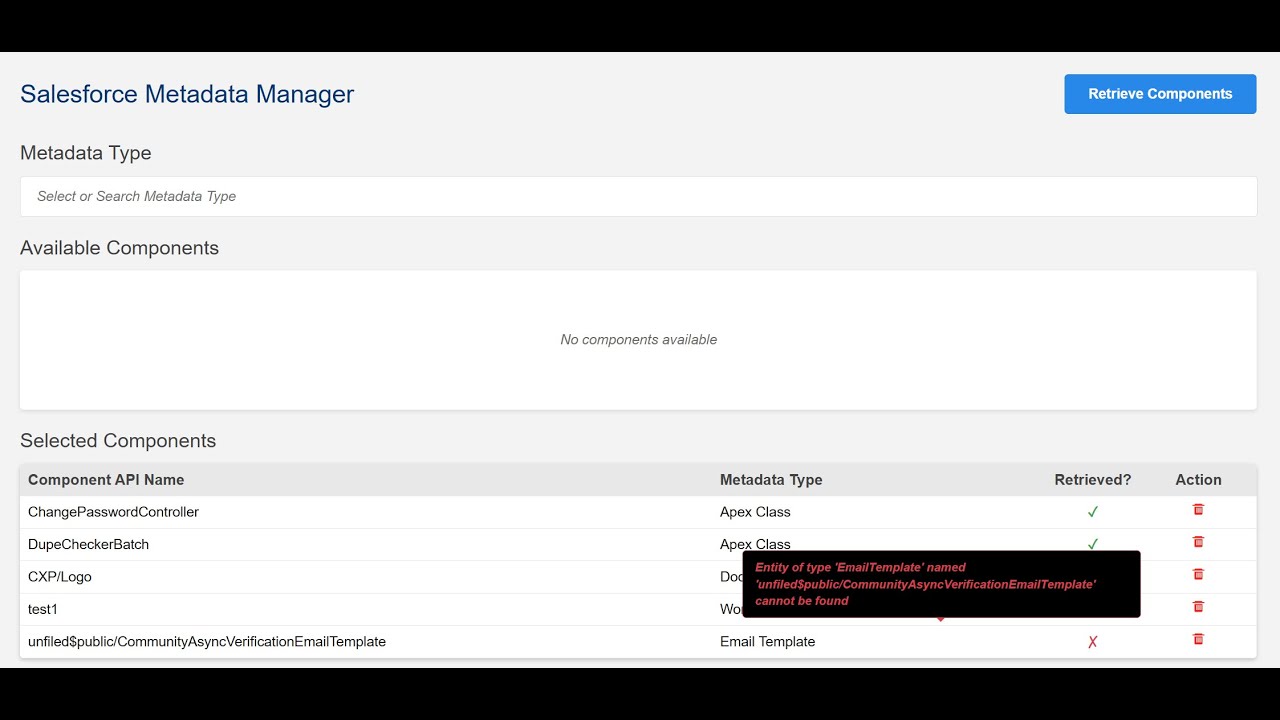Open the Metadata Type search combo box
Viewport: 1280px width, 720px height.
pos(638,196)
